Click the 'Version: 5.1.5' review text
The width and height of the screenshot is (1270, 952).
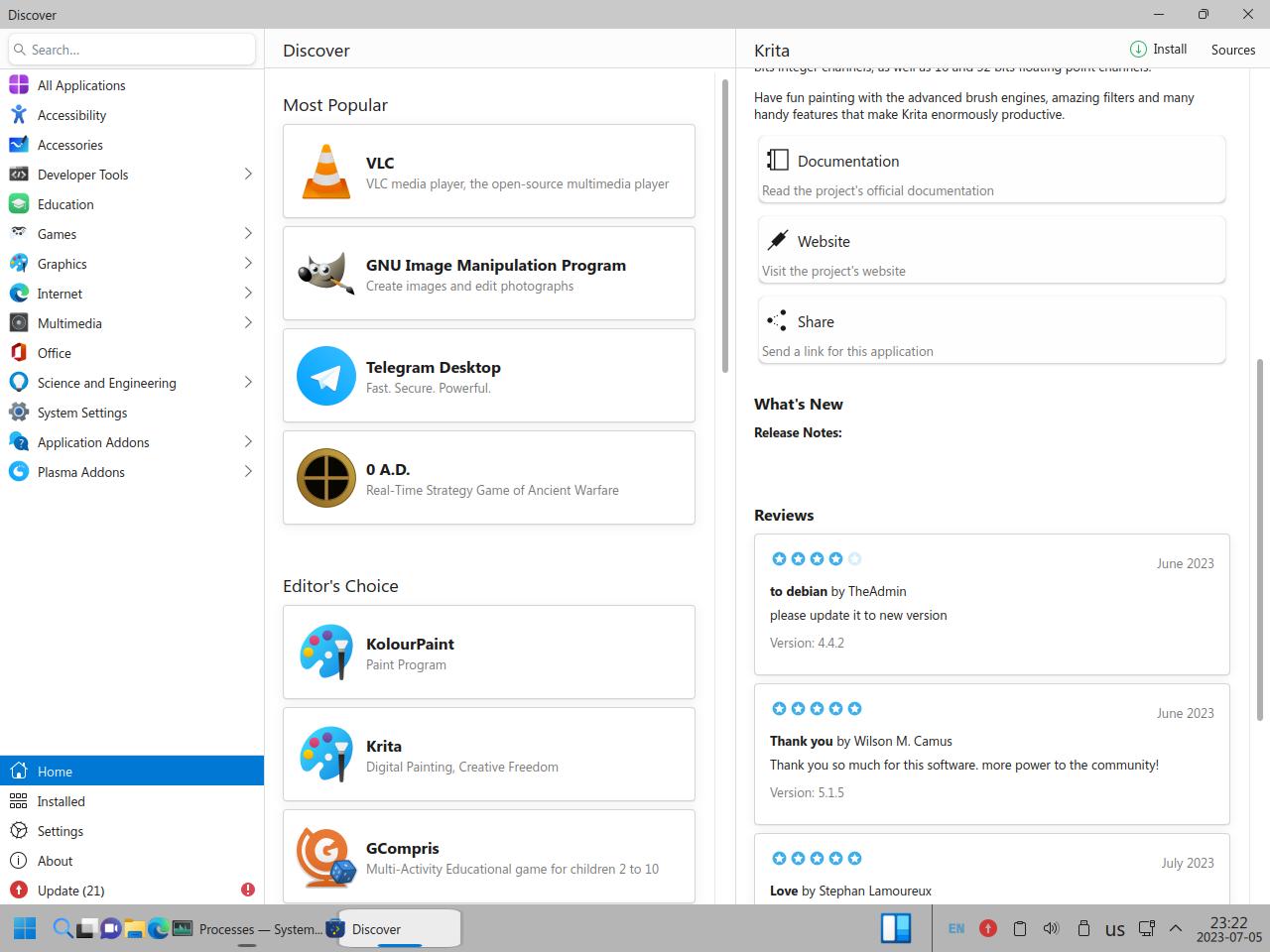807,792
